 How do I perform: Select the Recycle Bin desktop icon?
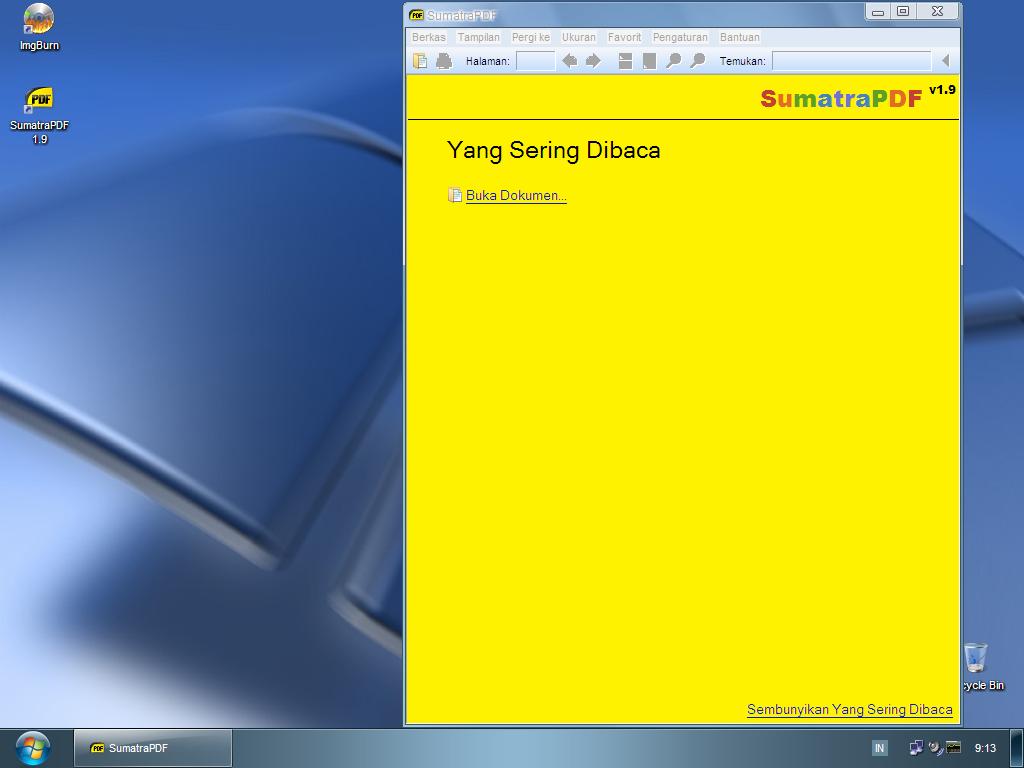tap(982, 666)
